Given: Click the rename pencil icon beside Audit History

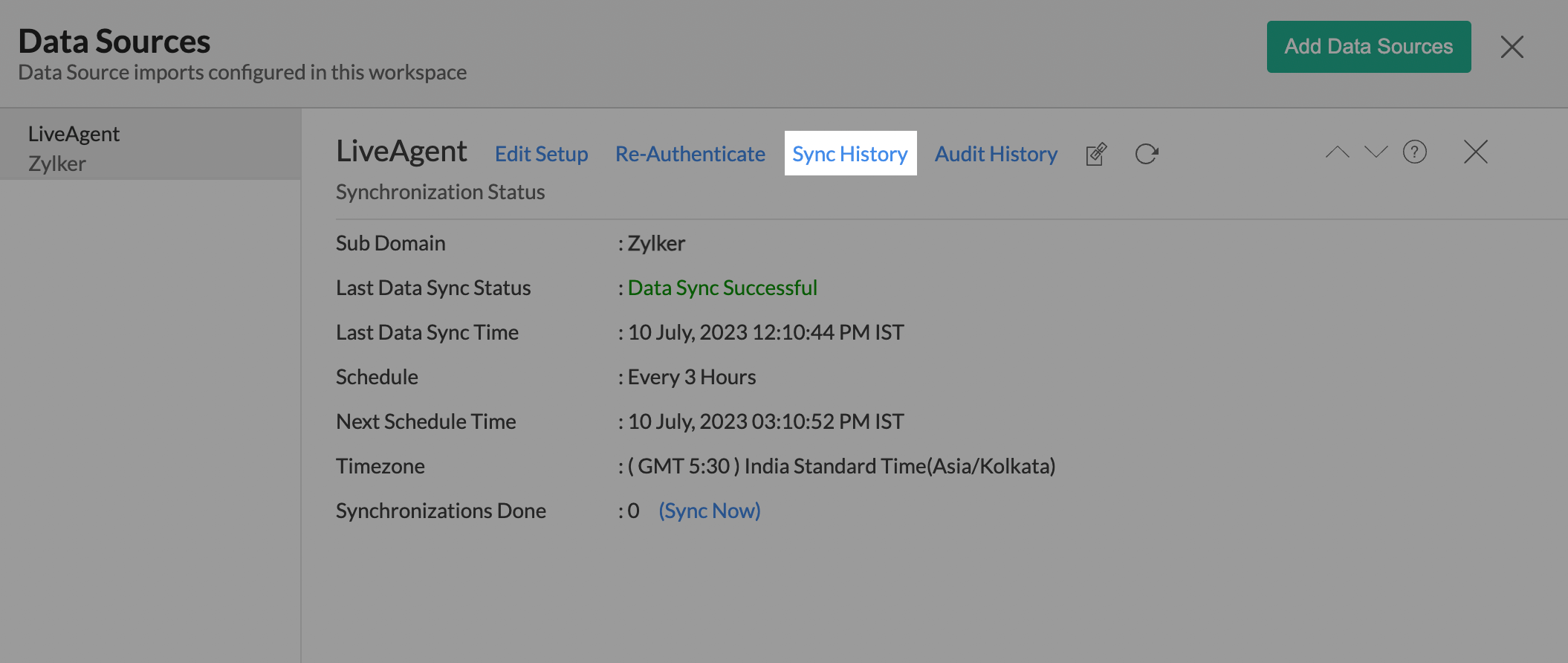Looking at the screenshot, I should coord(1096,154).
